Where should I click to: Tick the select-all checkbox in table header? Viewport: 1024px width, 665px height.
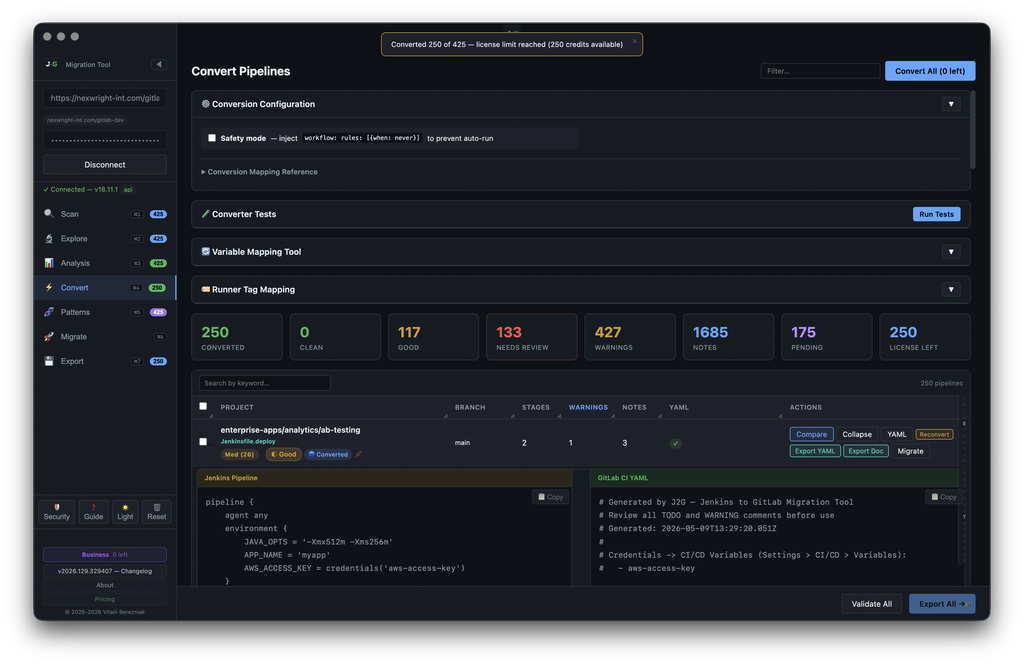point(203,406)
